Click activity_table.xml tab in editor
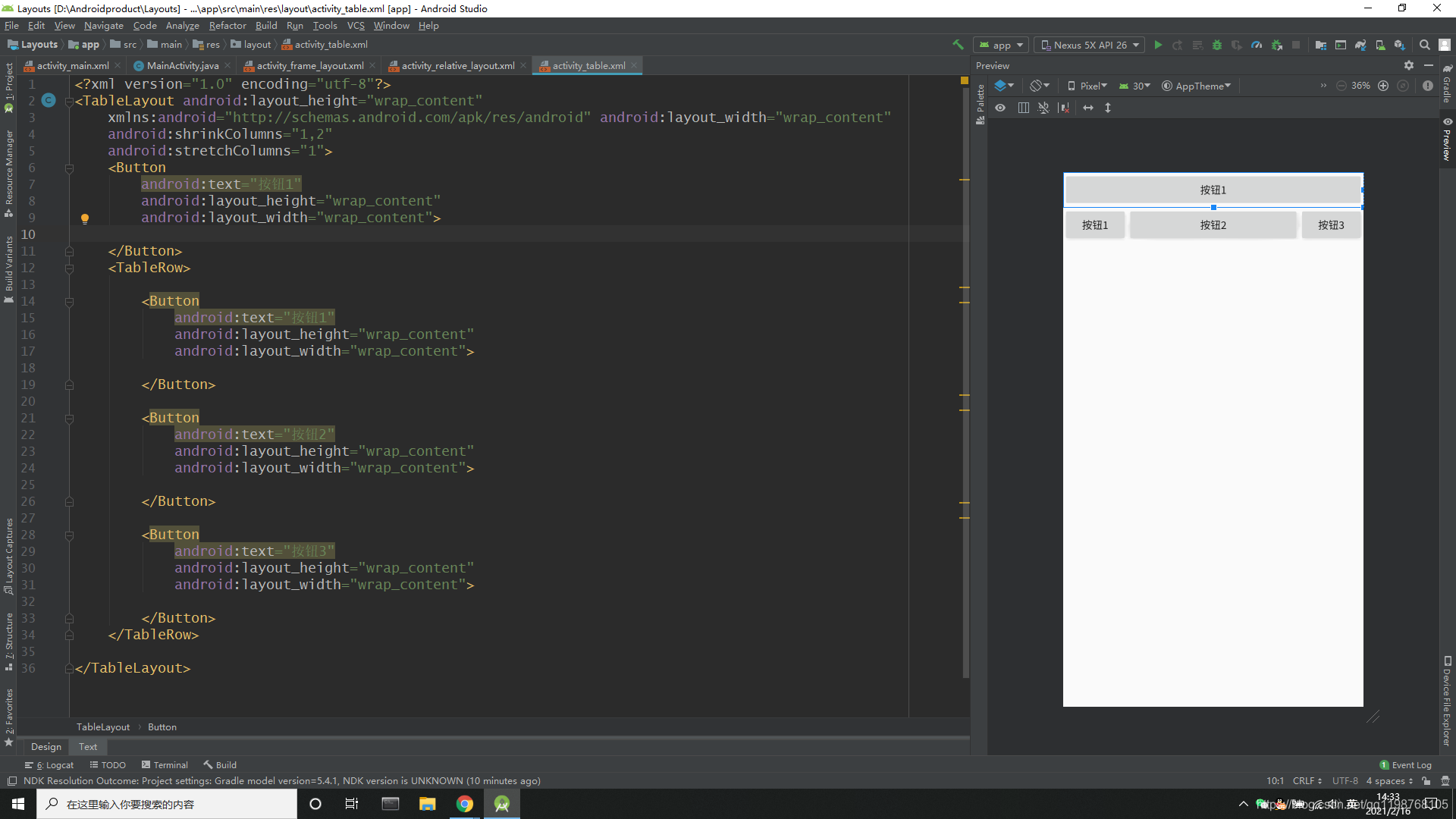The image size is (1456, 819). tap(583, 65)
